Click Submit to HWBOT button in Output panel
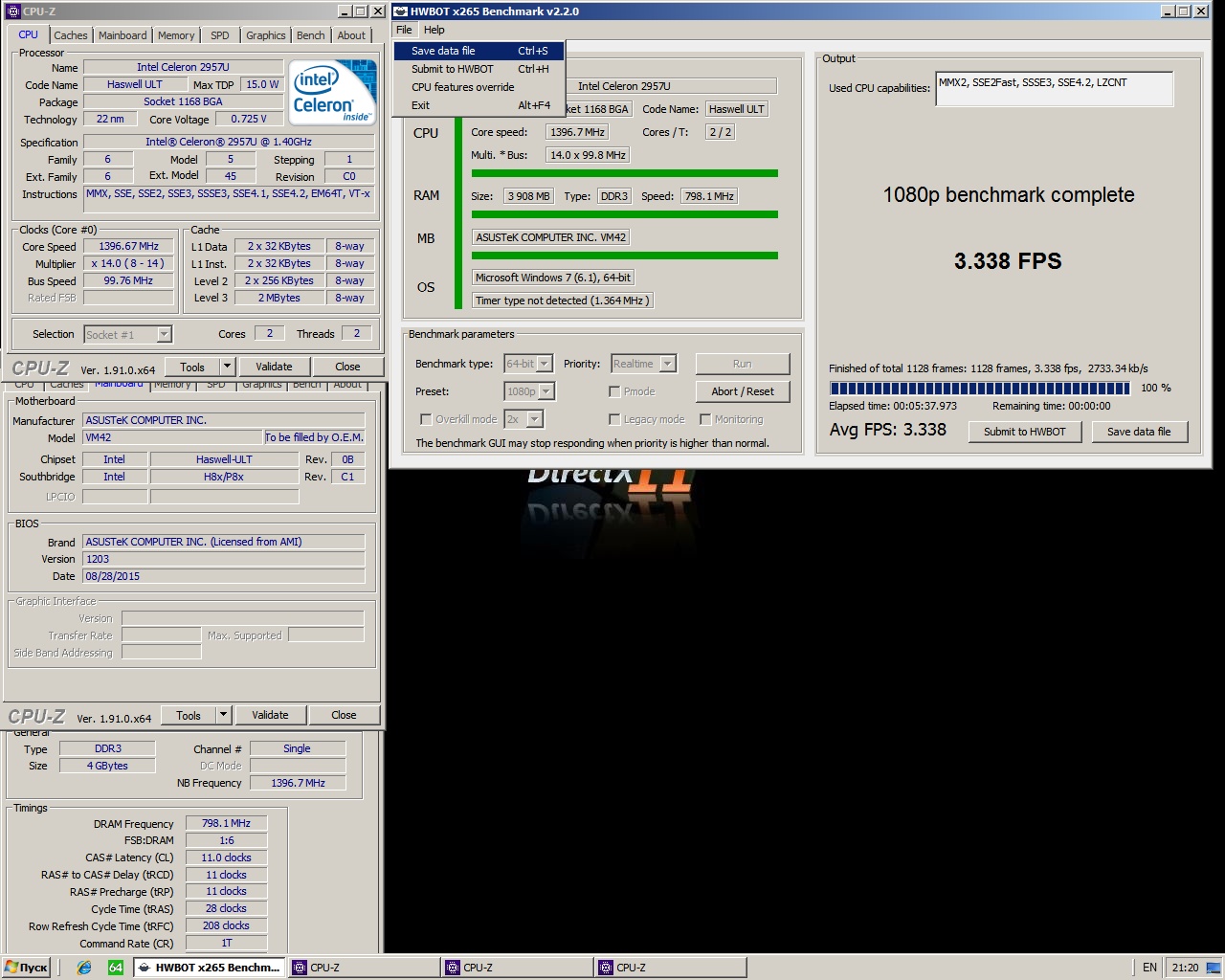 pyautogui.click(x=1024, y=432)
